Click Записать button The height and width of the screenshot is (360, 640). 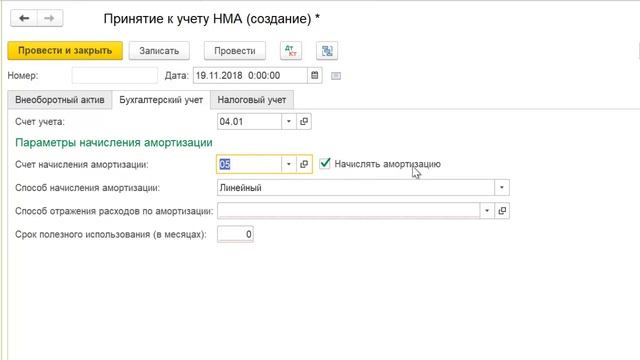point(159,51)
